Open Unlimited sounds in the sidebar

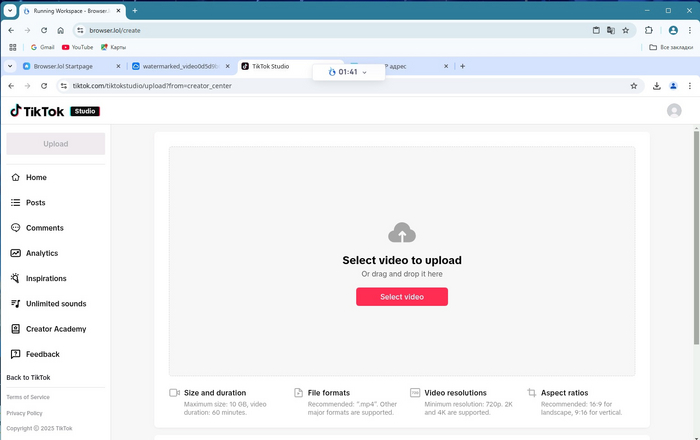(56, 304)
